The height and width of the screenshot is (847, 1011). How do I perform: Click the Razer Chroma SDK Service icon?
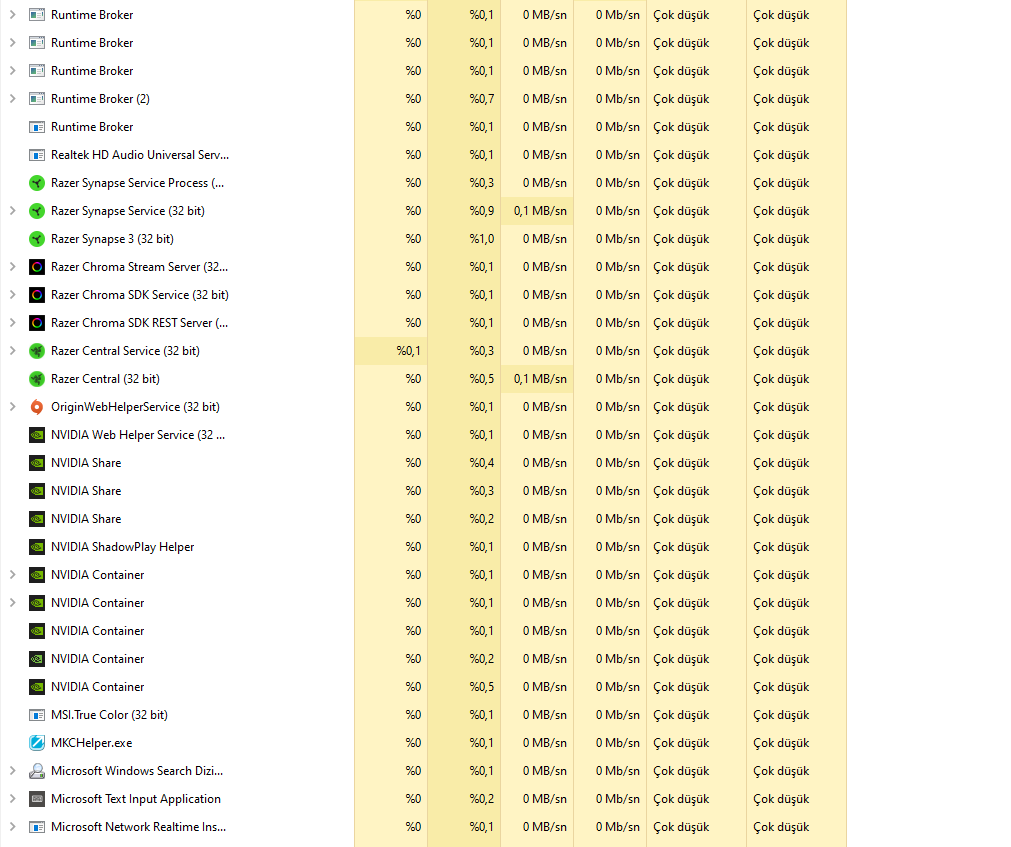coord(37,295)
